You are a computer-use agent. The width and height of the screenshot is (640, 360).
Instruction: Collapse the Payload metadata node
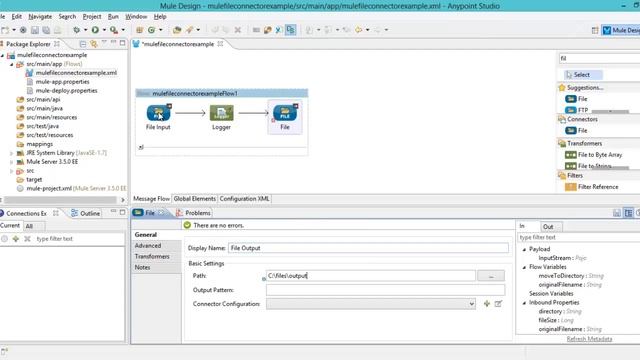click(524, 249)
